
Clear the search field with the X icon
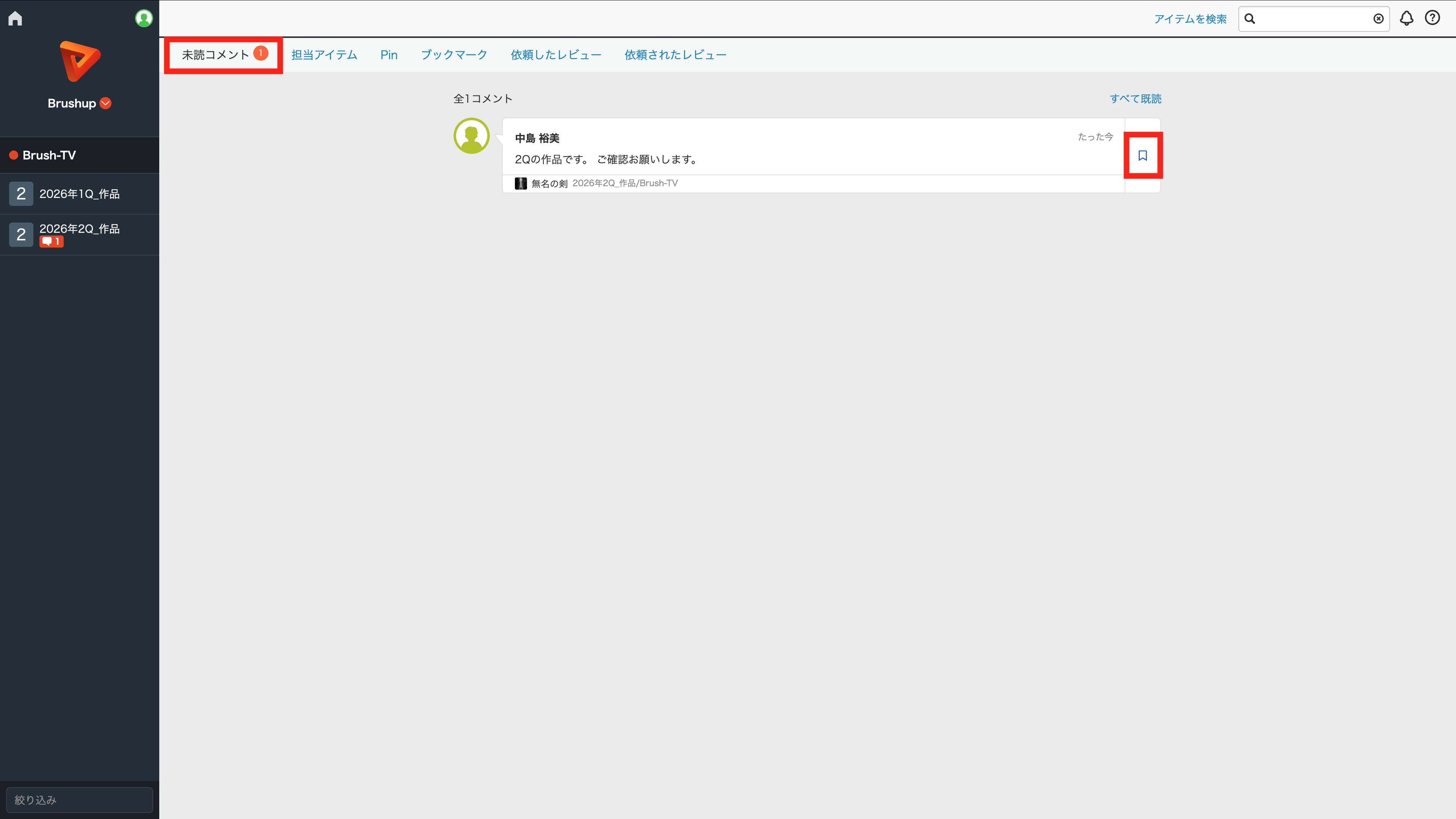coord(1379,19)
